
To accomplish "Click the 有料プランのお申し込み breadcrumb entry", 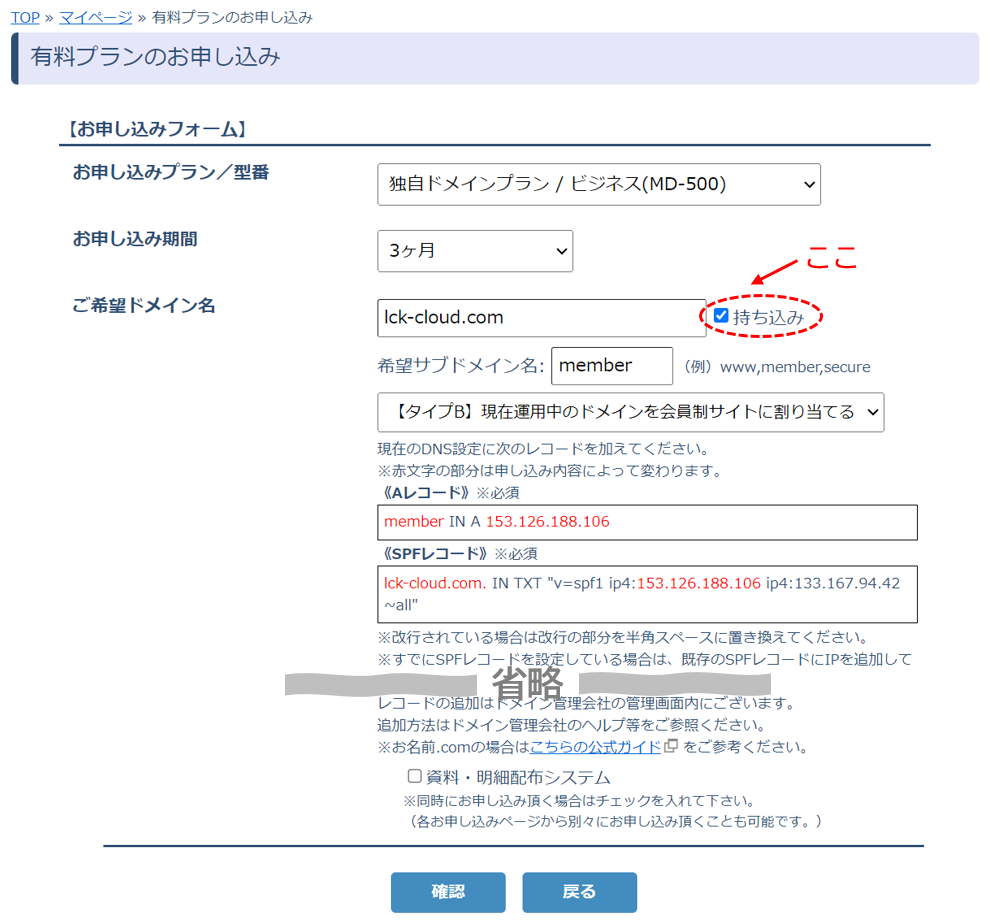I will 232,17.
